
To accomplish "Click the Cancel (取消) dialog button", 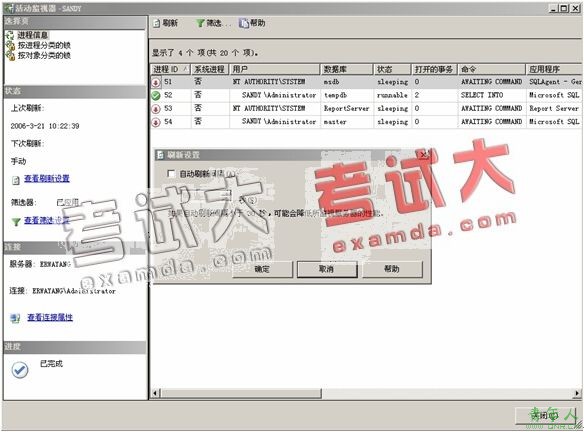I will (327, 269).
